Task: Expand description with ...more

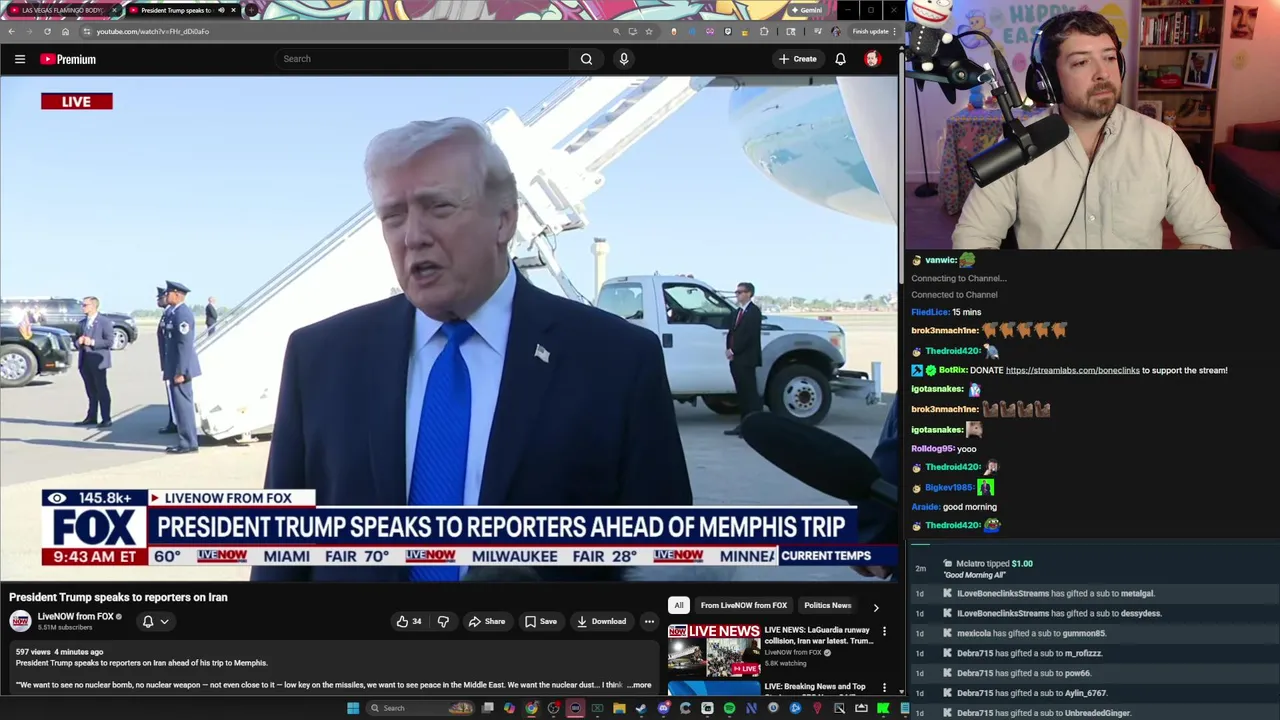Action: point(639,685)
